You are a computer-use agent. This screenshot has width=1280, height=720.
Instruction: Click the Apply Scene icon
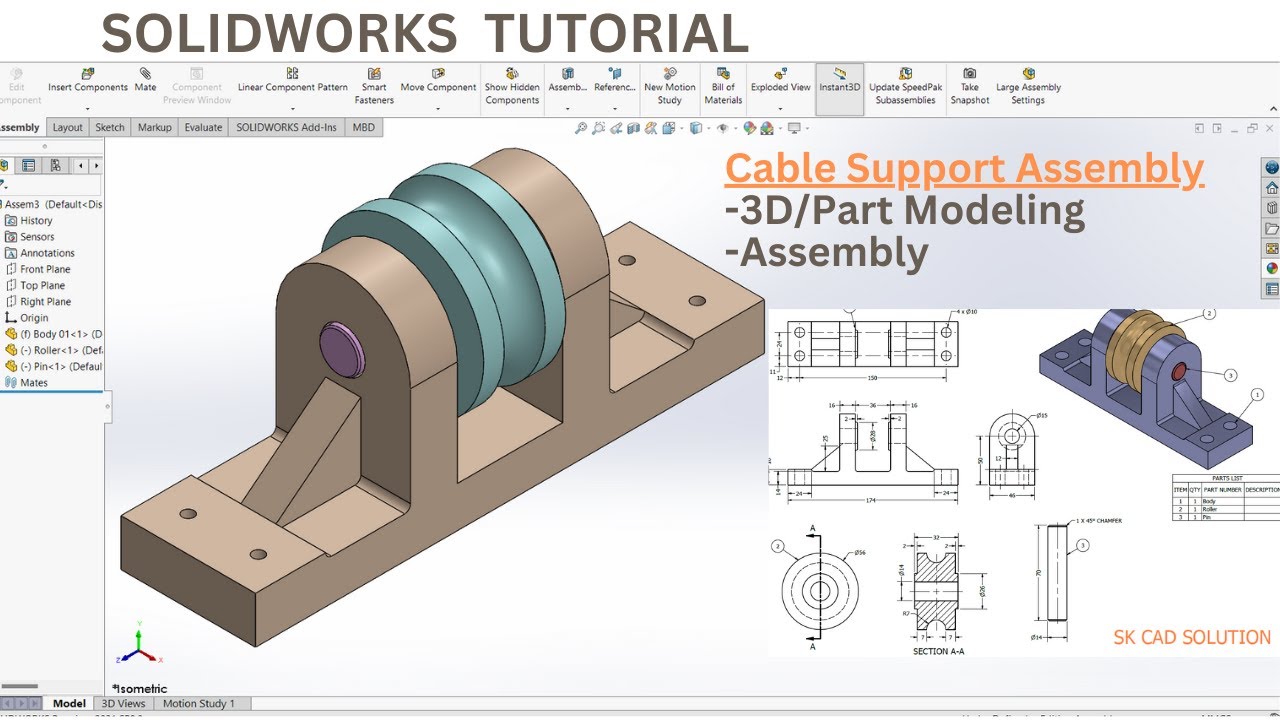tap(767, 128)
